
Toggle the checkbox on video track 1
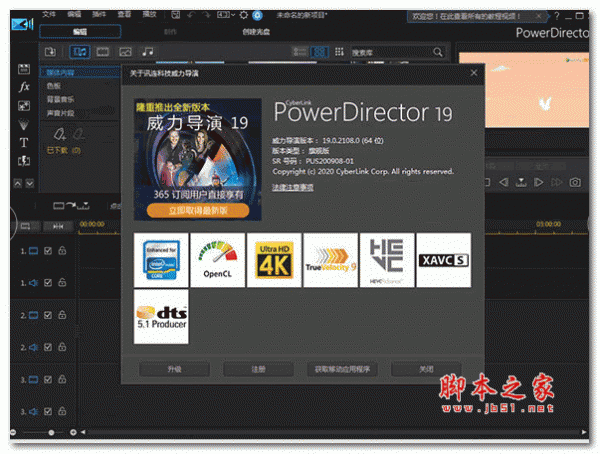pyautogui.click(x=48, y=251)
